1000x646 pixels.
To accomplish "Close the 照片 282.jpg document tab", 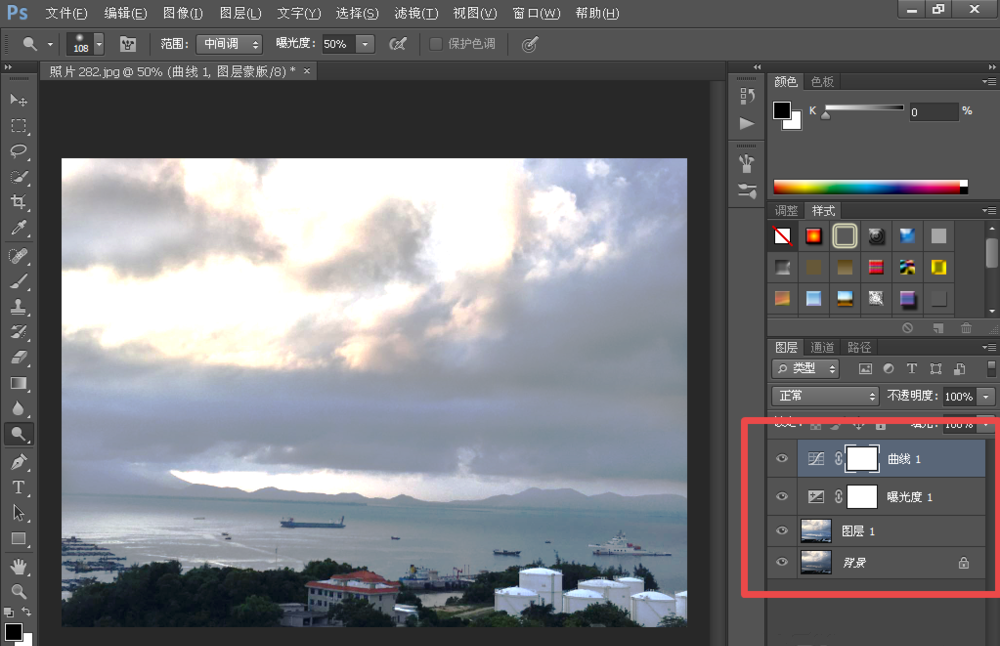I will (x=307, y=70).
